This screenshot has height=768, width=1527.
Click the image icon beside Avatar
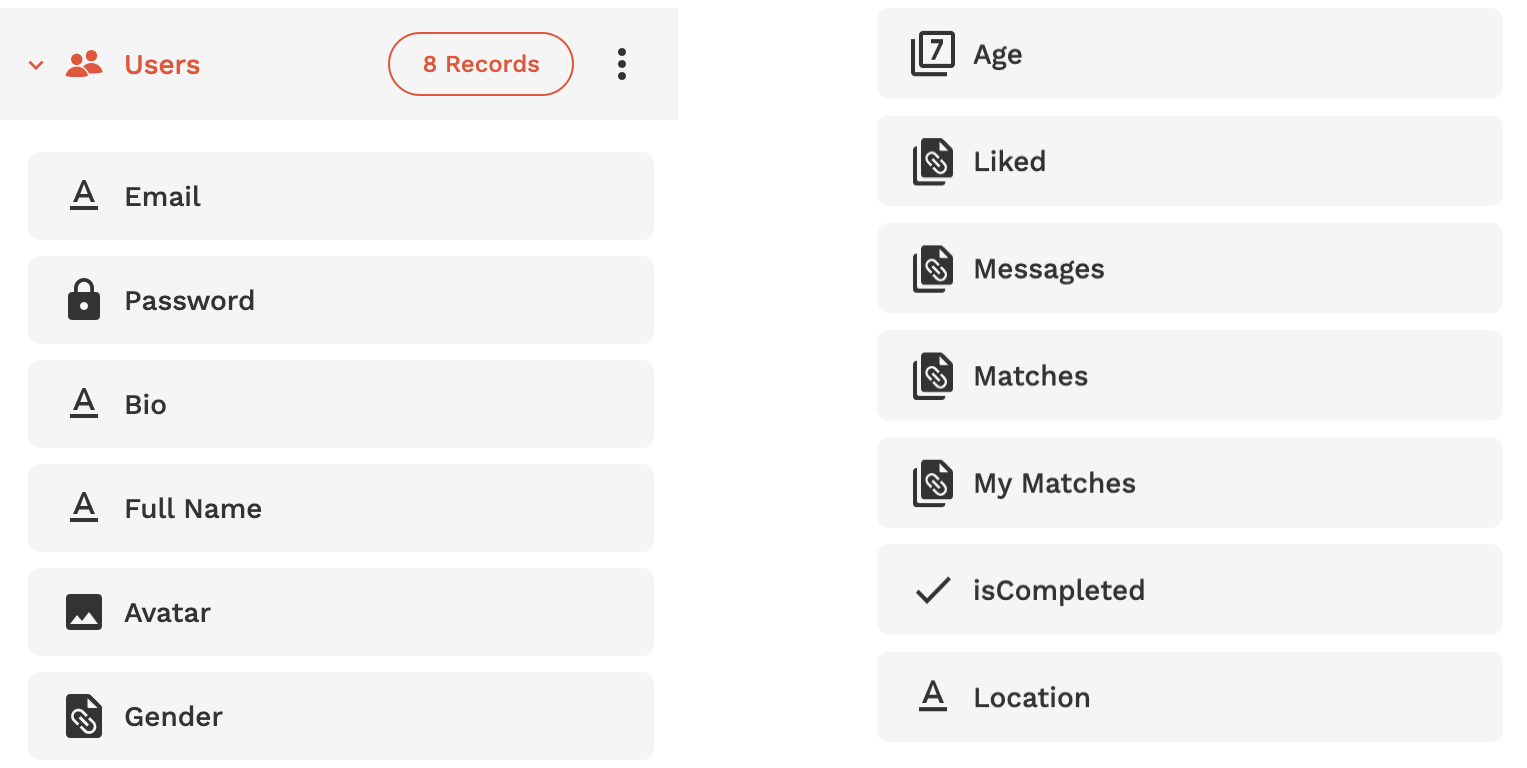84,612
